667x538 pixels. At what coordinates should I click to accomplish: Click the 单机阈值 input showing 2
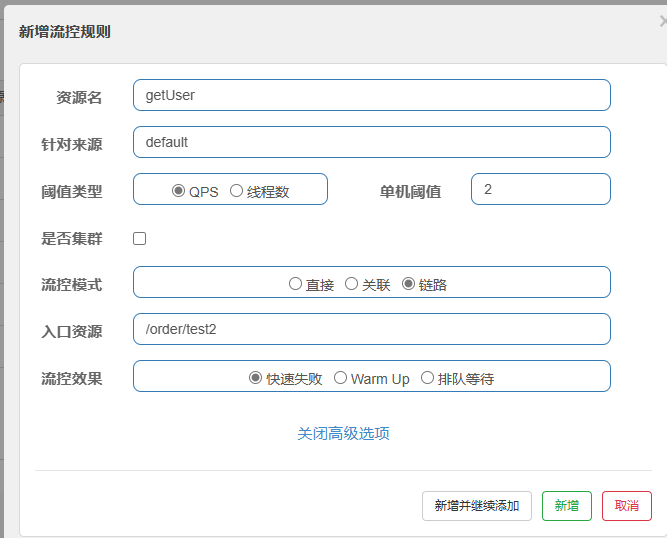pos(541,189)
